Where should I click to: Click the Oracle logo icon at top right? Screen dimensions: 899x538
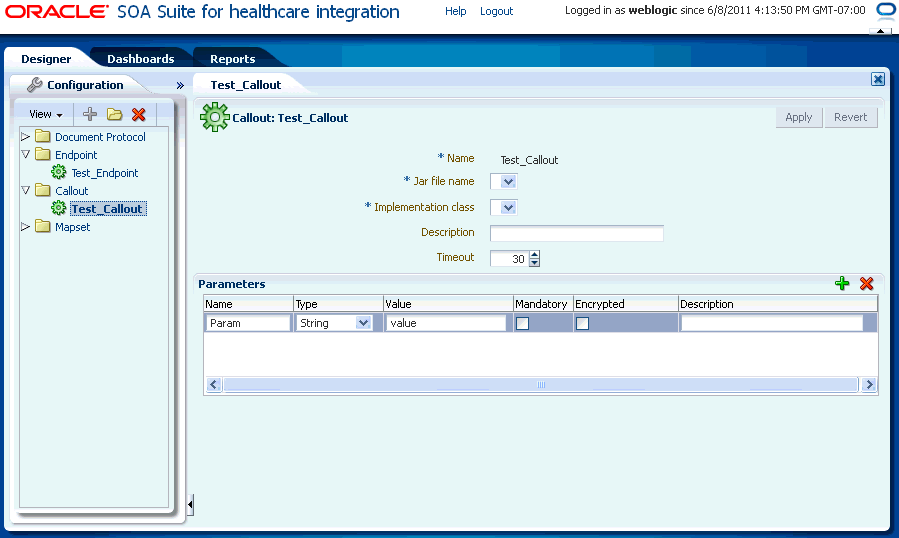[886, 10]
